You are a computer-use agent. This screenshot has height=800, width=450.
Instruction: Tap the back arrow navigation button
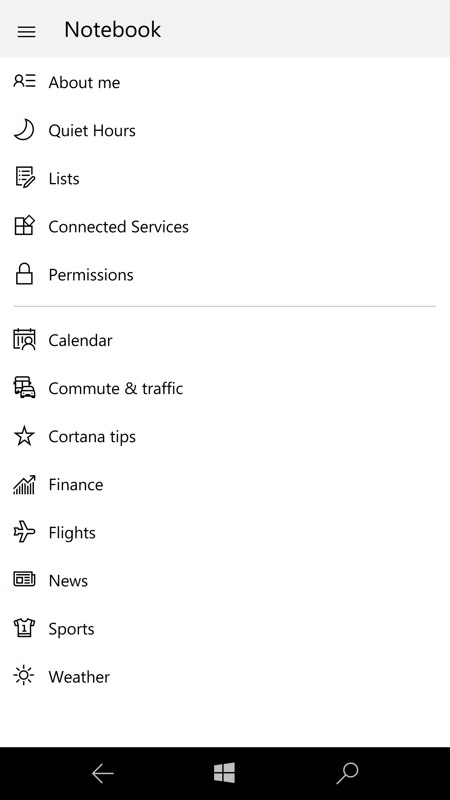[103, 773]
